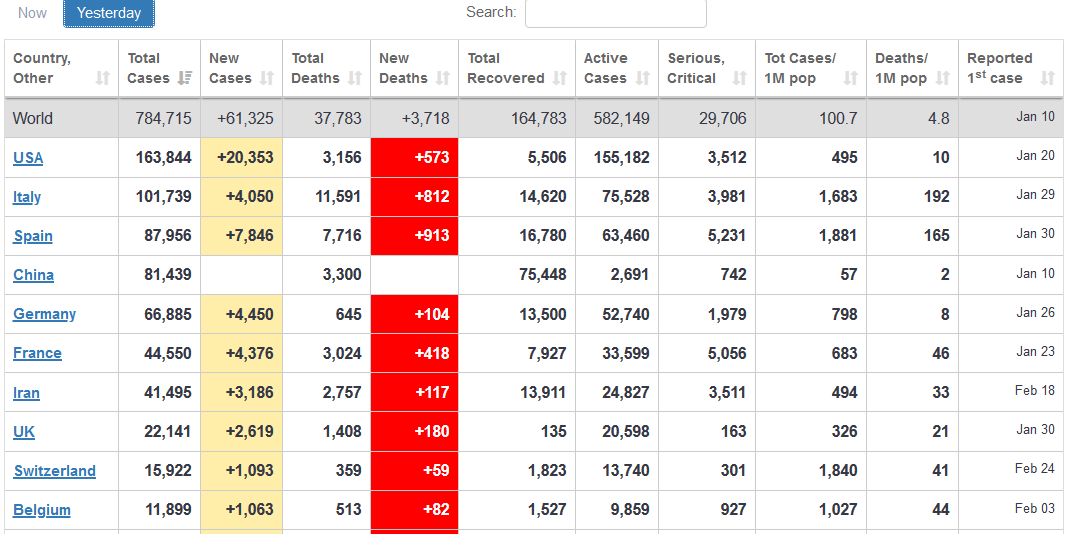Screen dimensions: 1071x534
Task: Click World new deaths +3,718
Action: [424, 119]
